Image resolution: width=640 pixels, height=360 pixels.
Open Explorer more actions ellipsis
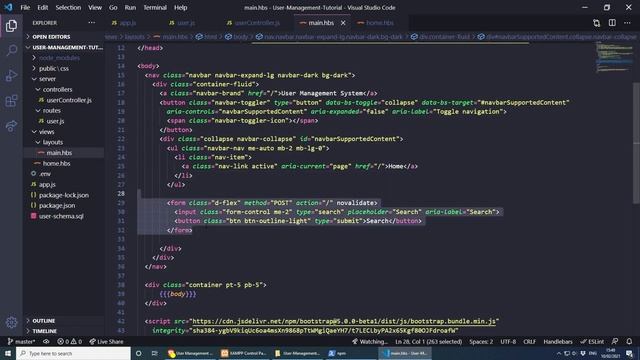pos(91,23)
